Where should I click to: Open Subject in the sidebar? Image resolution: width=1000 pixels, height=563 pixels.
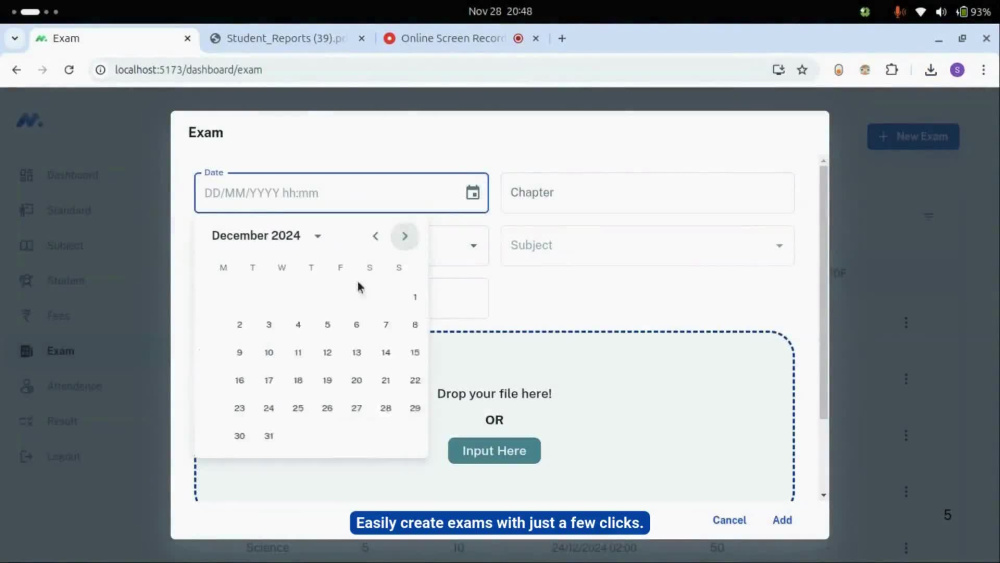point(65,245)
